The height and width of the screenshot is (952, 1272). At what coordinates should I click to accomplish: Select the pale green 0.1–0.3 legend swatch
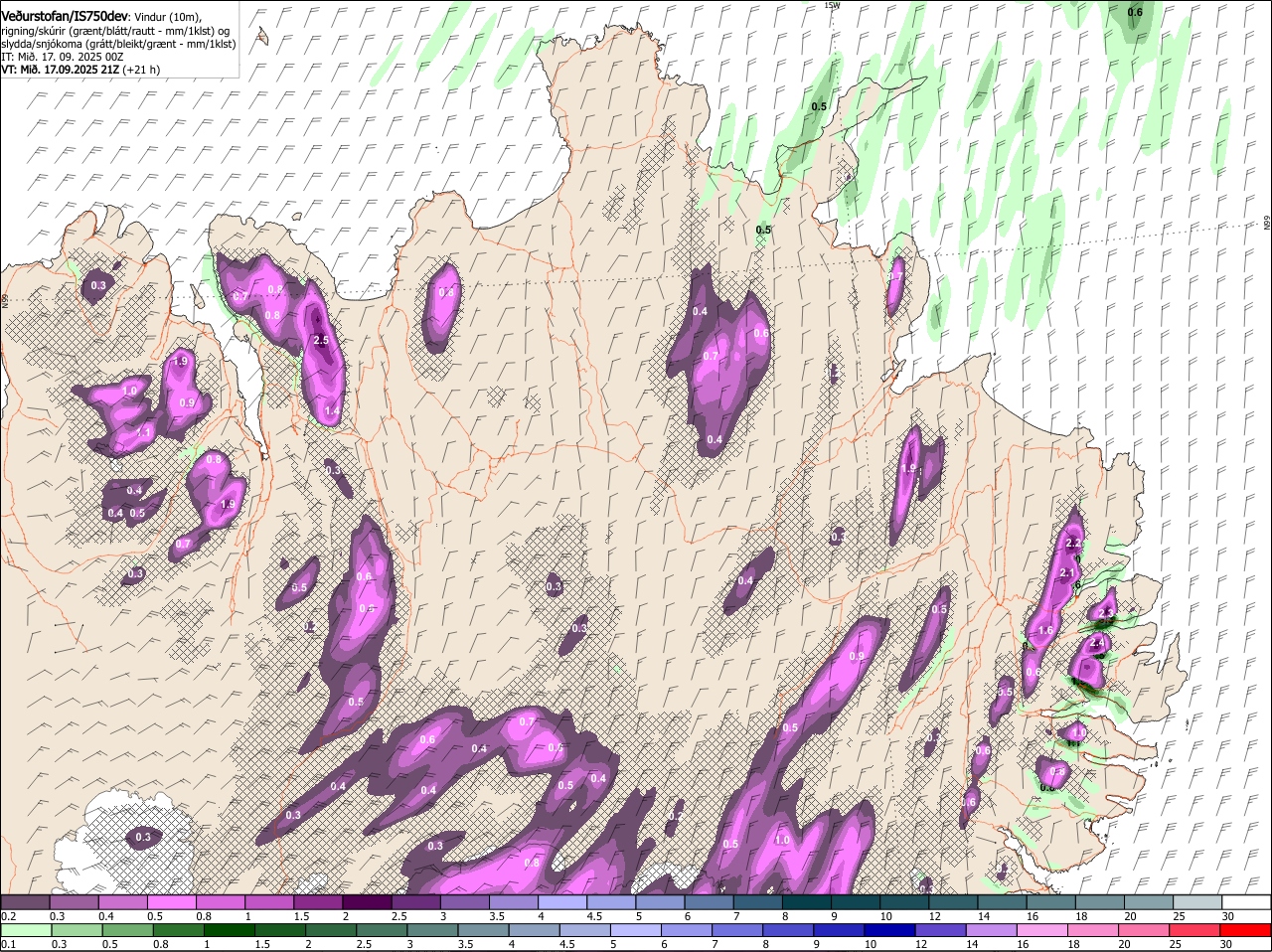click(25, 931)
